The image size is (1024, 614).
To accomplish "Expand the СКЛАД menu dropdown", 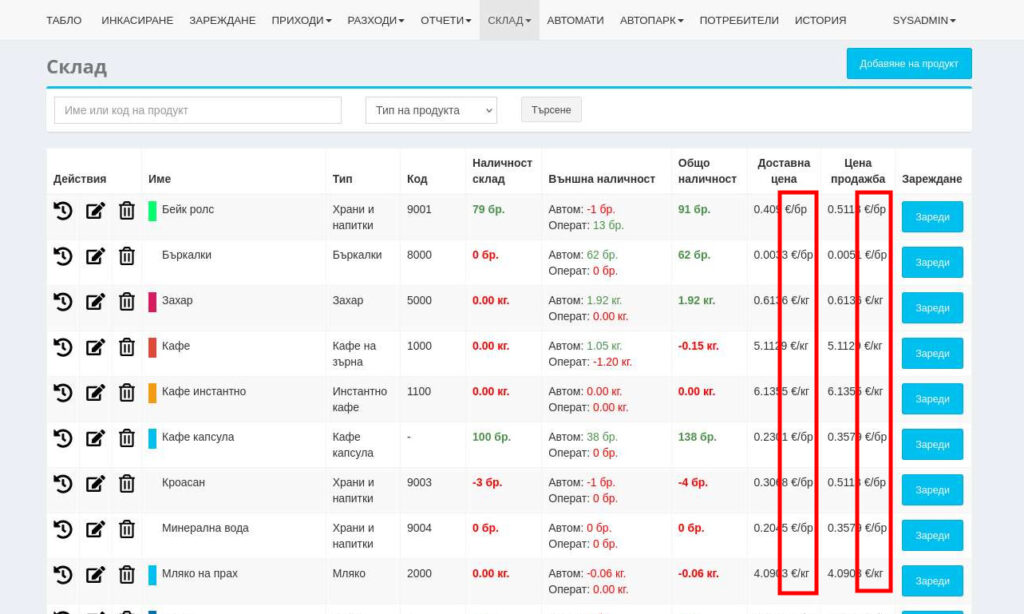I will pos(509,20).
